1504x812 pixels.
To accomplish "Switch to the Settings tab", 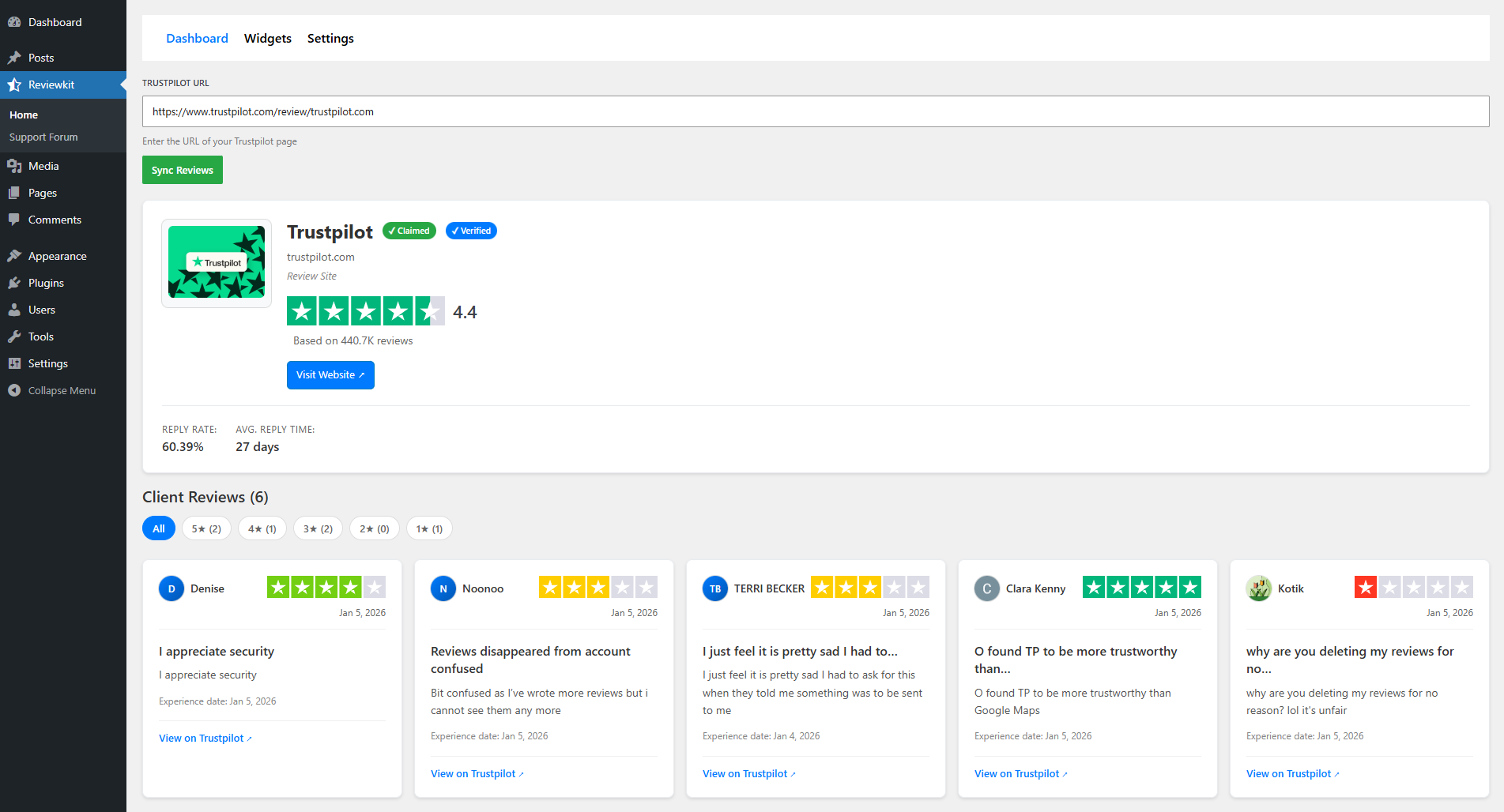I will (x=330, y=38).
